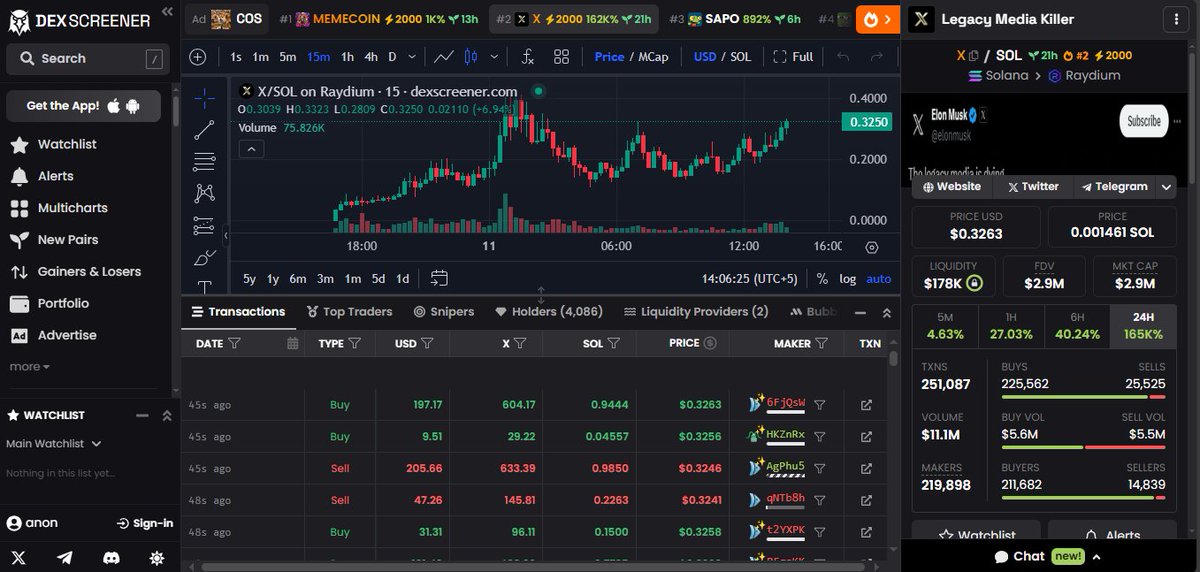The height and width of the screenshot is (572, 1200).
Task: Open the fire trending button
Action: click(878, 19)
